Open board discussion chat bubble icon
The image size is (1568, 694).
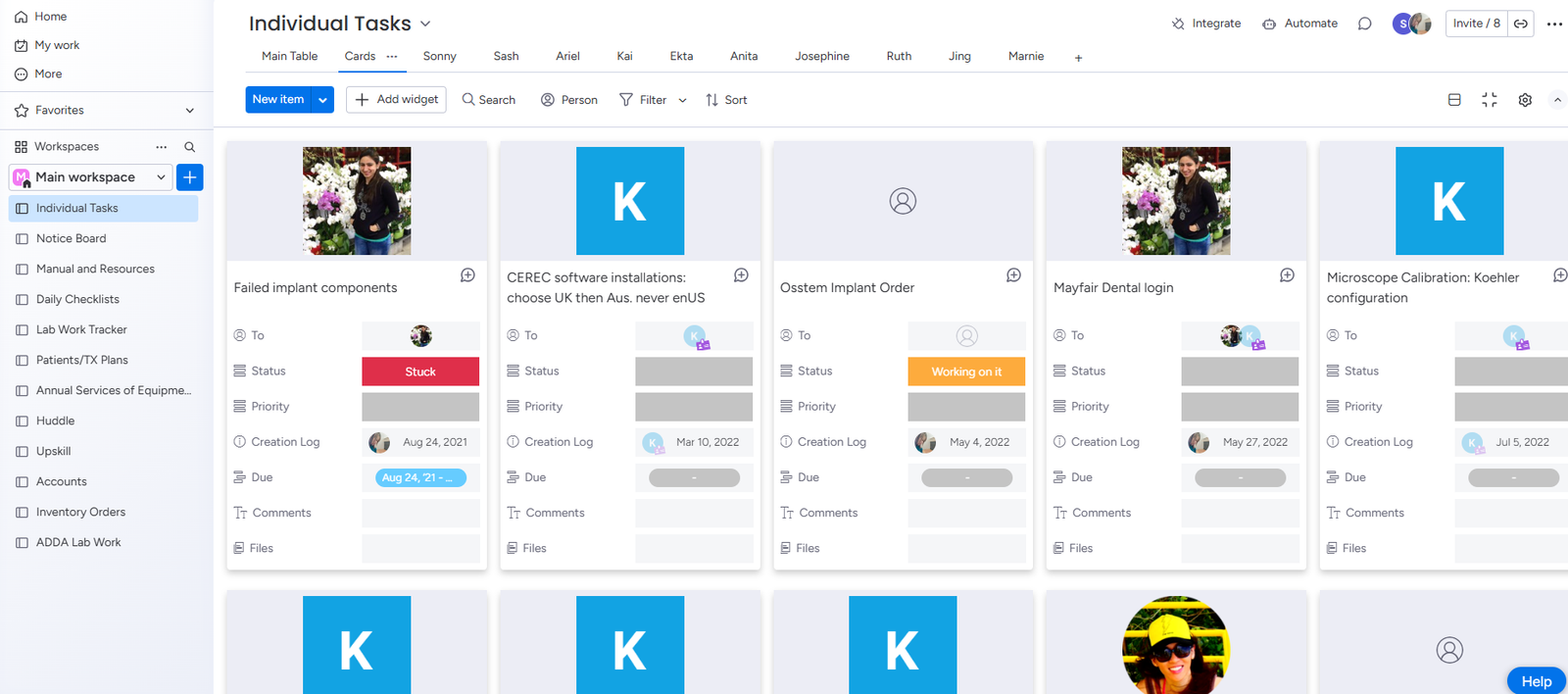pyautogui.click(x=1364, y=24)
